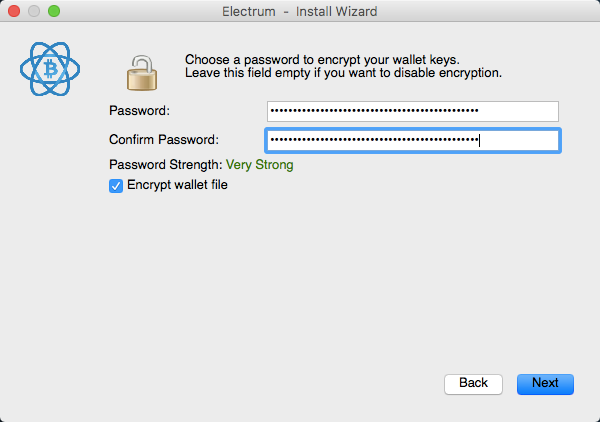This screenshot has height=422, width=600.
Task: Maximize the window with the green button
Action: 54,11
